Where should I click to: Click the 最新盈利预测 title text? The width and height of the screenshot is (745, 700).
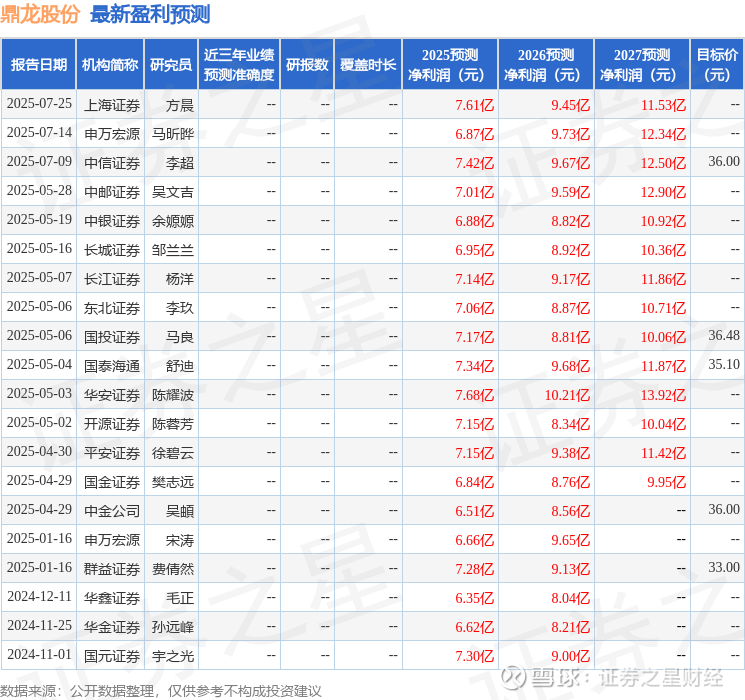[x=150, y=14]
